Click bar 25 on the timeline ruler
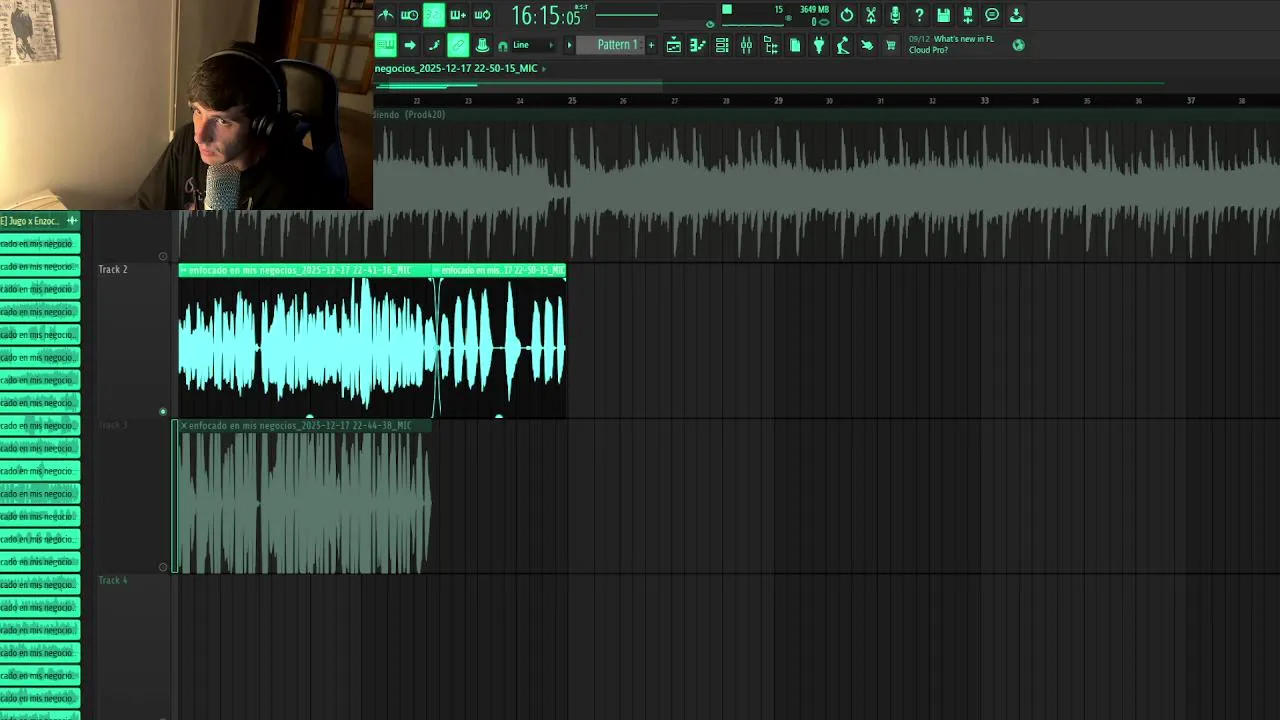The width and height of the screenshot is (1280, 720). point(572,100)
